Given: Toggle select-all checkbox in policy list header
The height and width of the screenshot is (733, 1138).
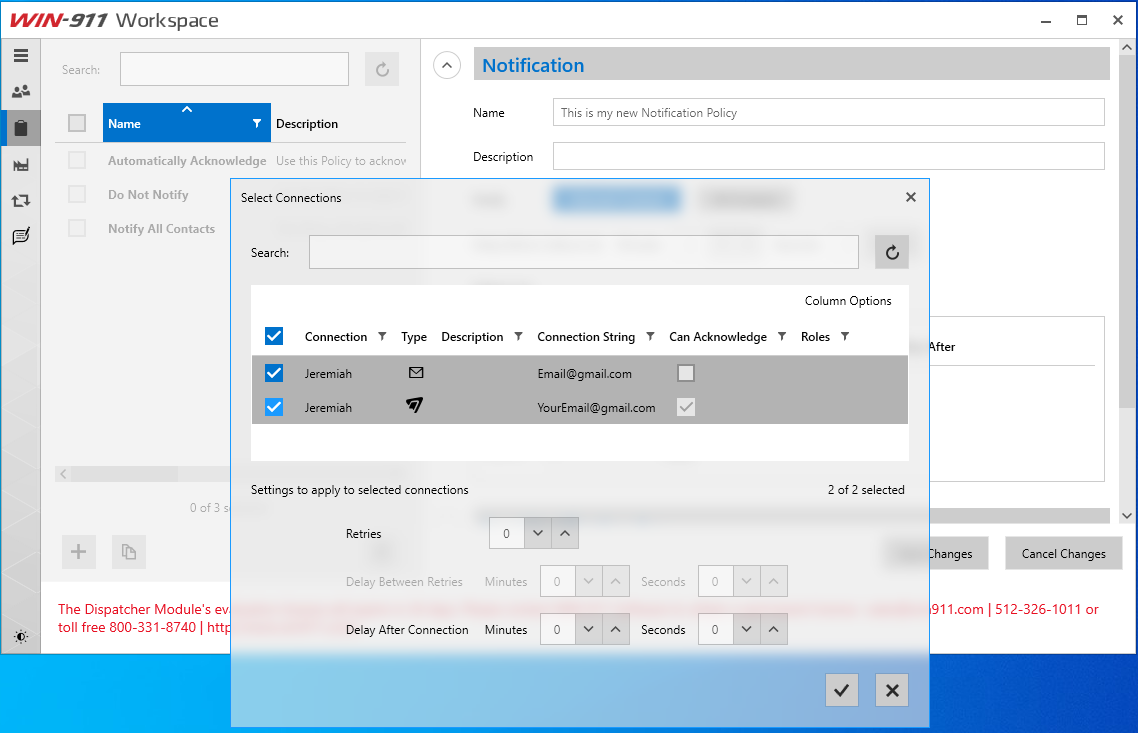Looking at the screenshot, I should coord(77,123).
